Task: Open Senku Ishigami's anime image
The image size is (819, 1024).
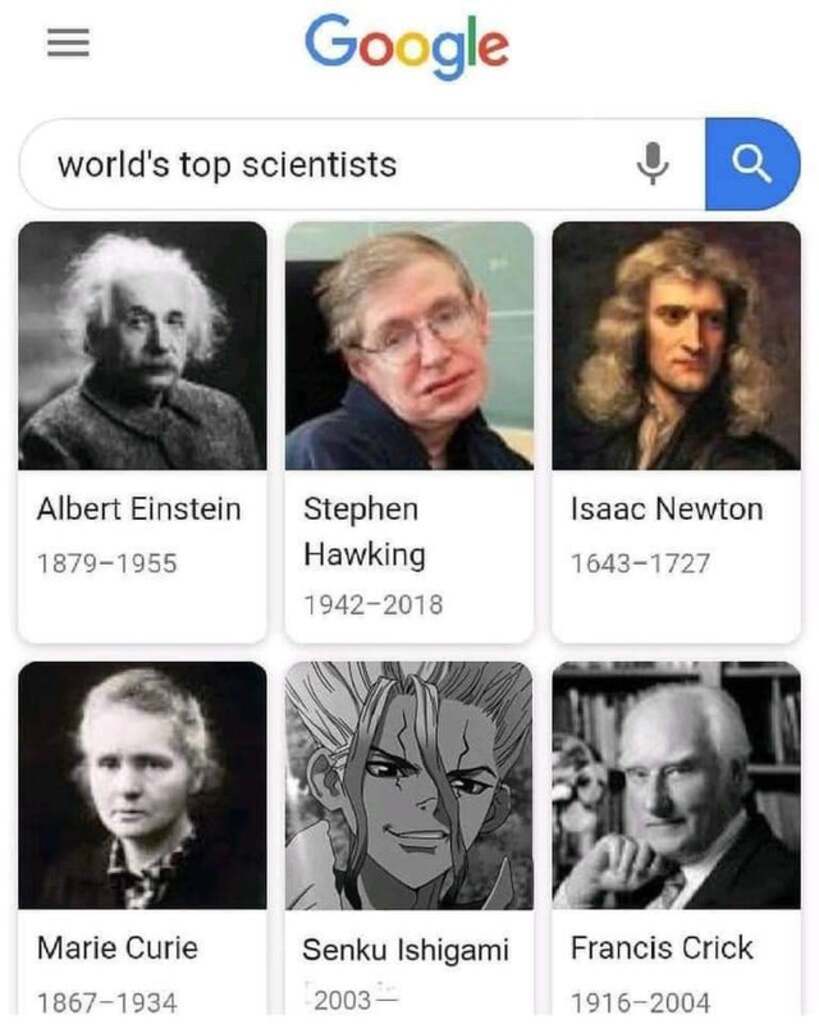Action: coord(410,785)
